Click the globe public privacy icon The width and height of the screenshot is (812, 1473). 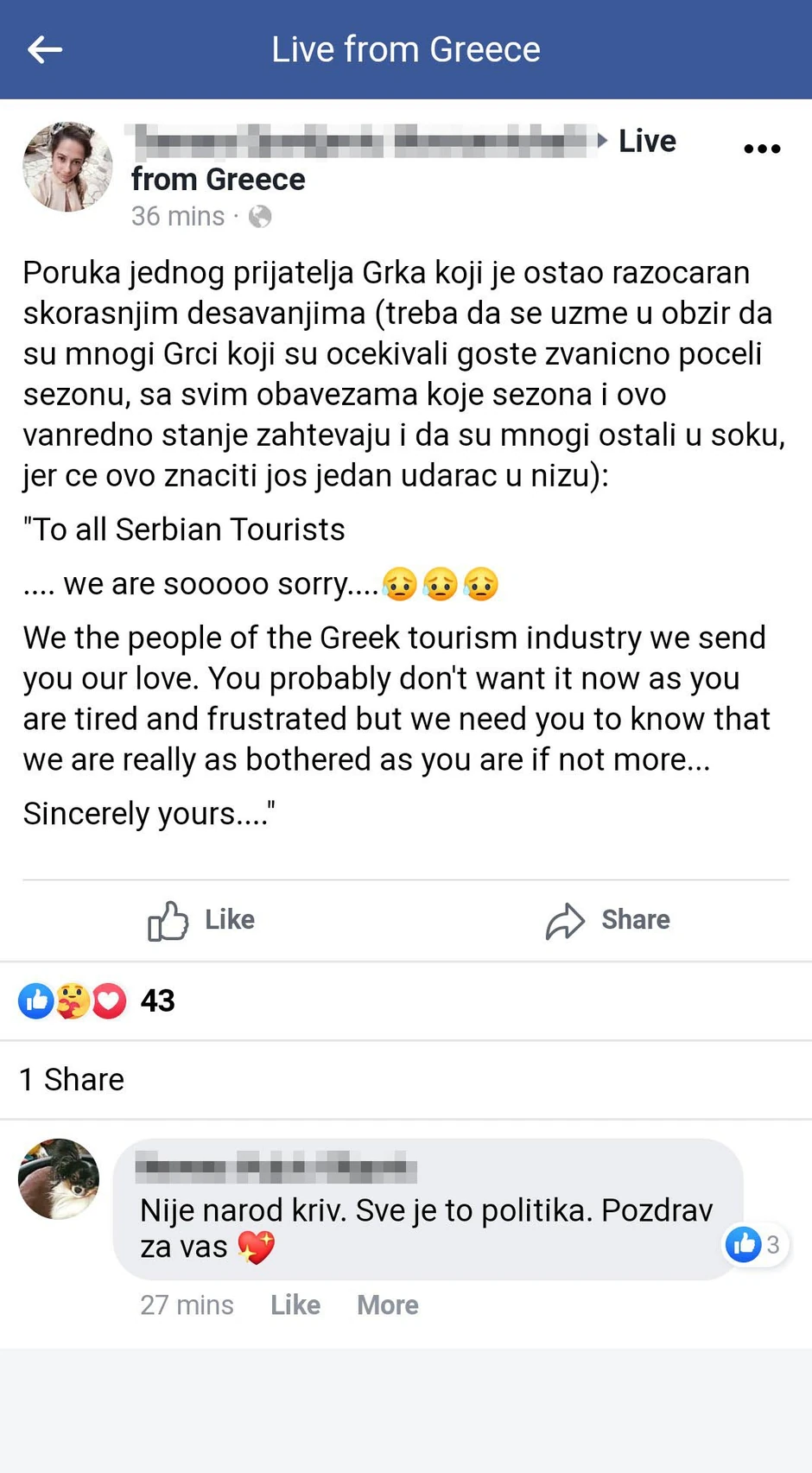pos(260,216)
